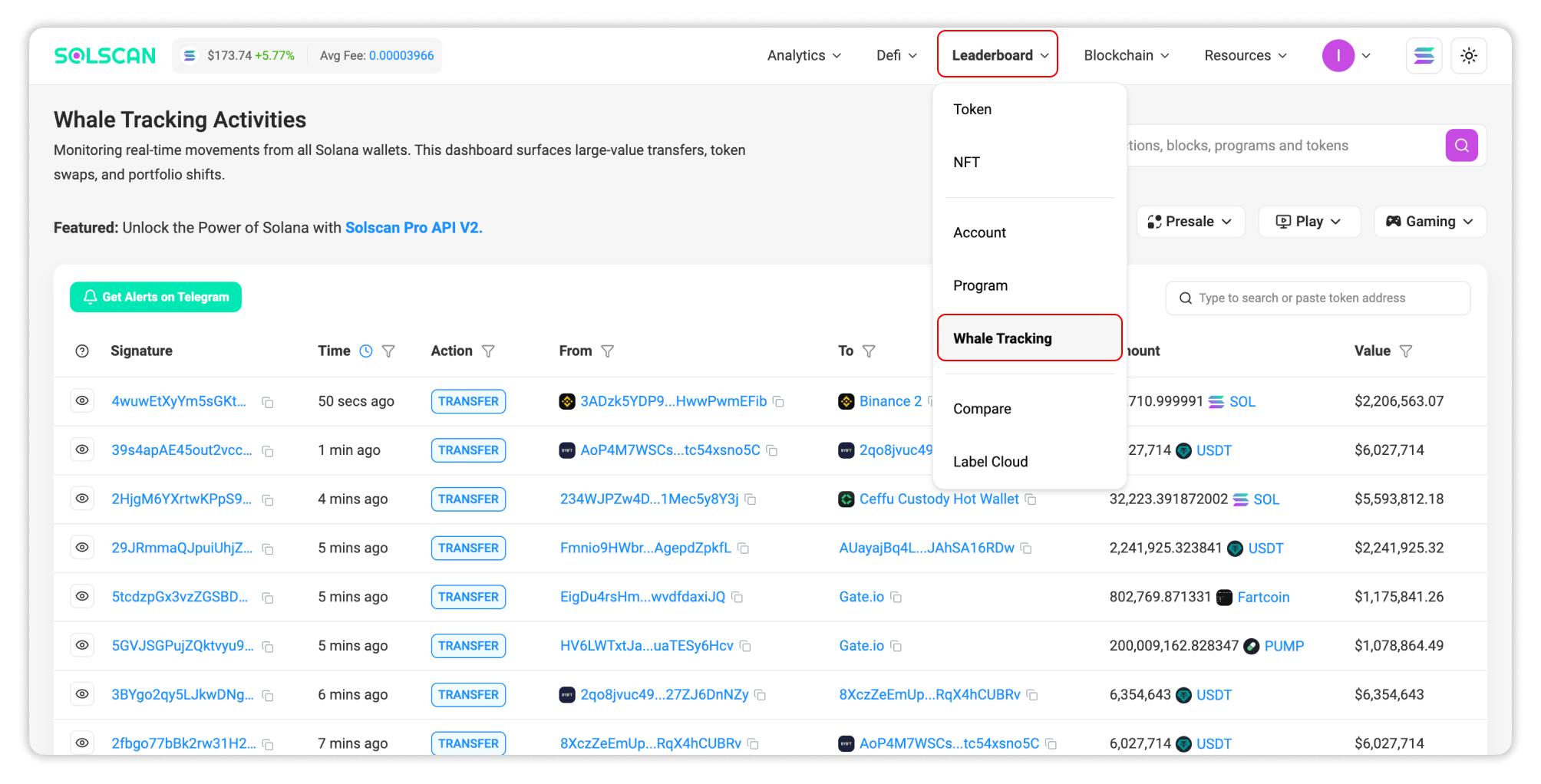This screenshot has height=784, width=1541.
Task: Click eye icon for 4wuwEtXyYm5sGKt transaction
Action: pos(82,401)
